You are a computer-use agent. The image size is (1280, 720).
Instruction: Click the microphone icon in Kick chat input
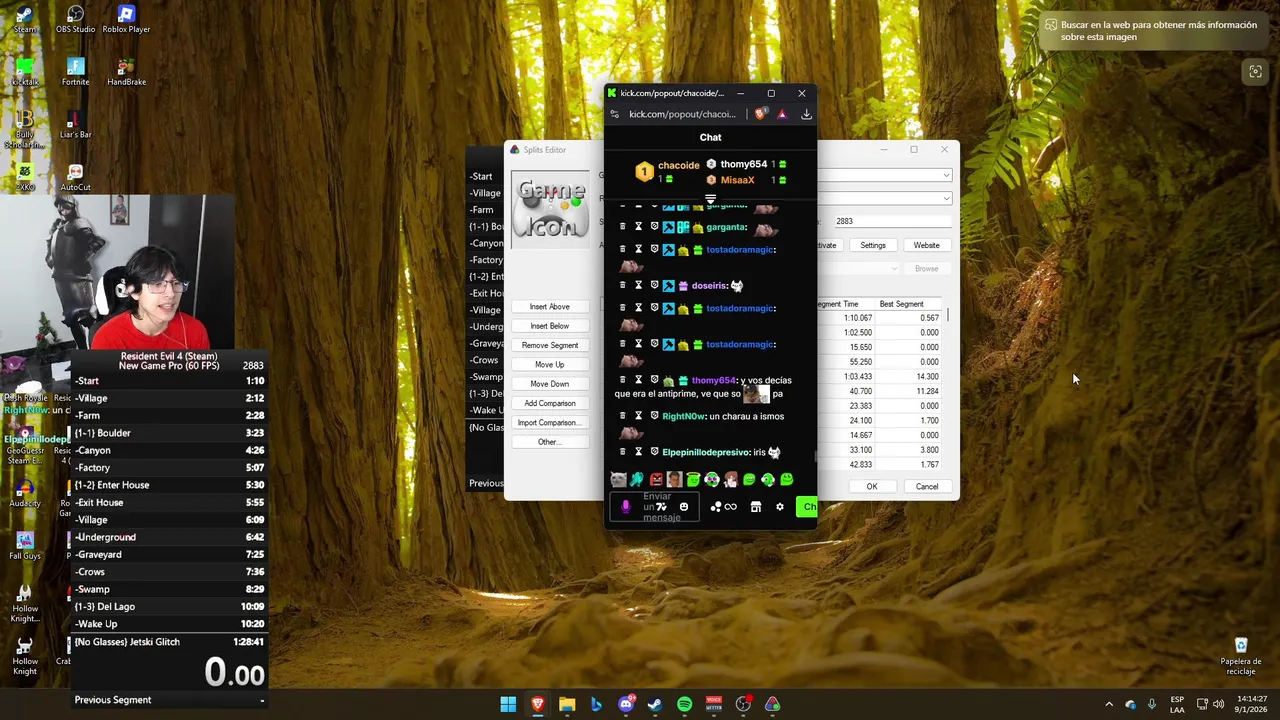coord(626,507)
